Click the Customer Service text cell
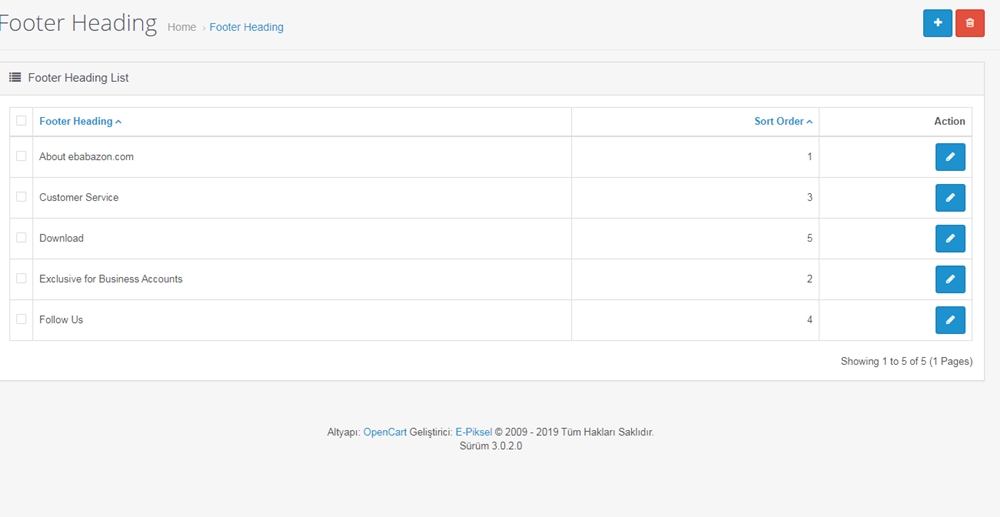This screenshot has height=517, width=1000. coord(79,197)
